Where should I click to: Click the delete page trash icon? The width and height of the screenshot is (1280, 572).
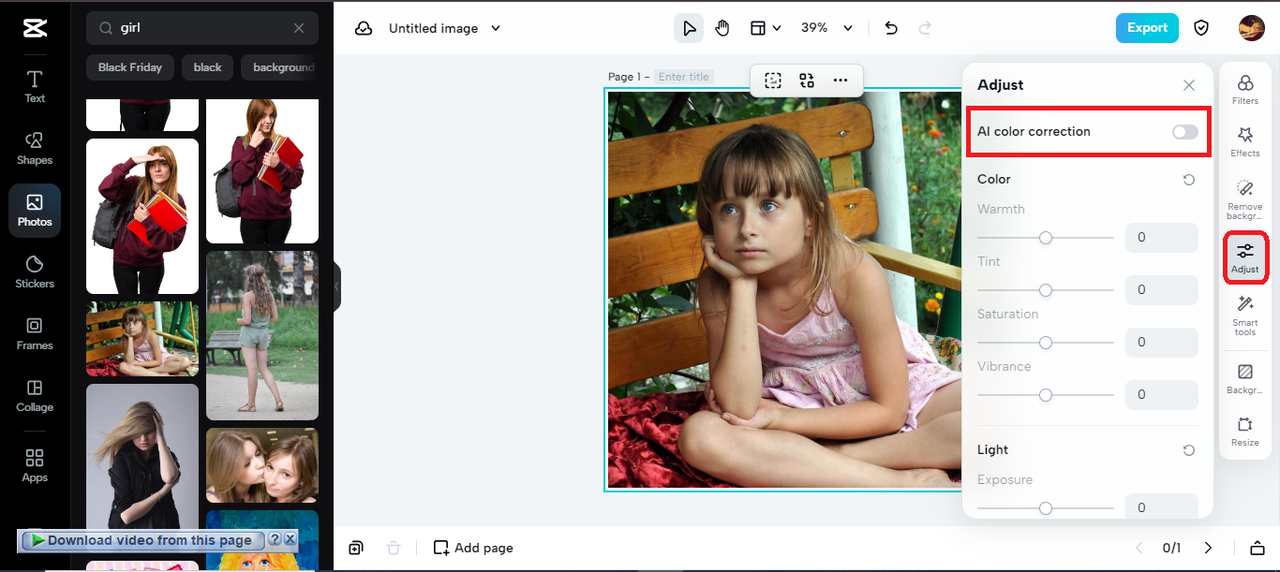point(394,547)
